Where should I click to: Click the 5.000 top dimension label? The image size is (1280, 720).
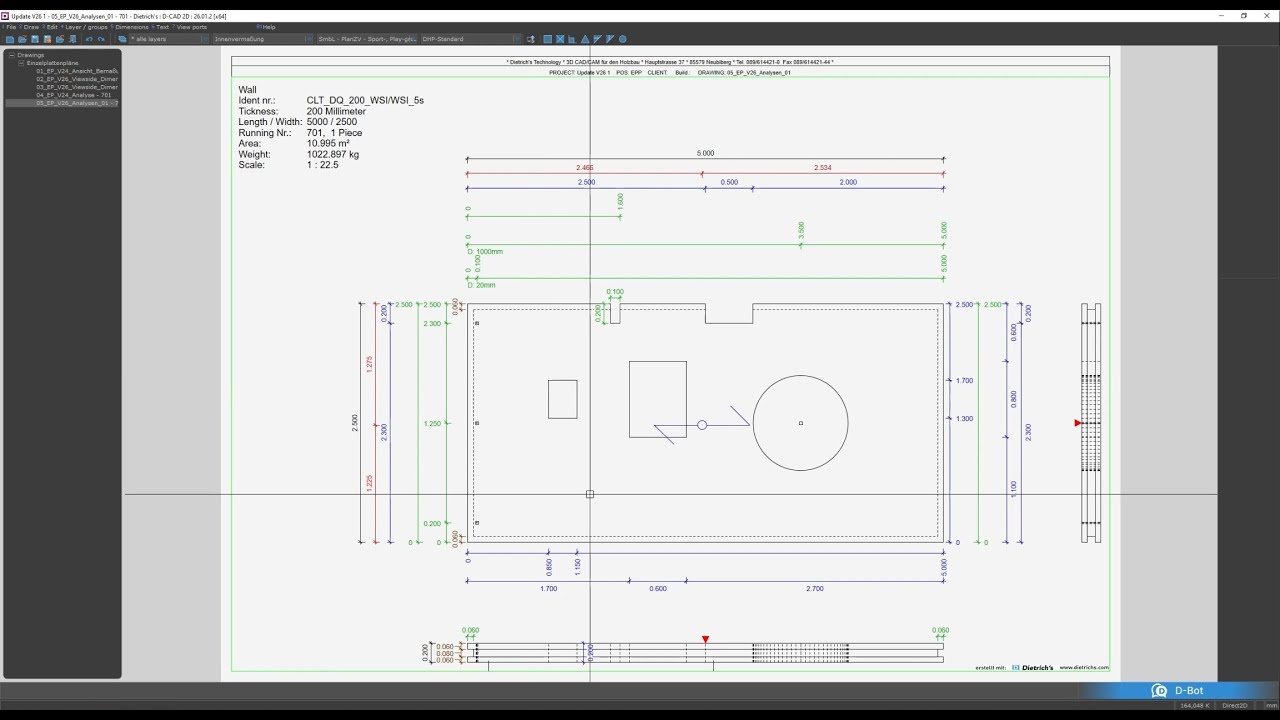coord(705,153)
